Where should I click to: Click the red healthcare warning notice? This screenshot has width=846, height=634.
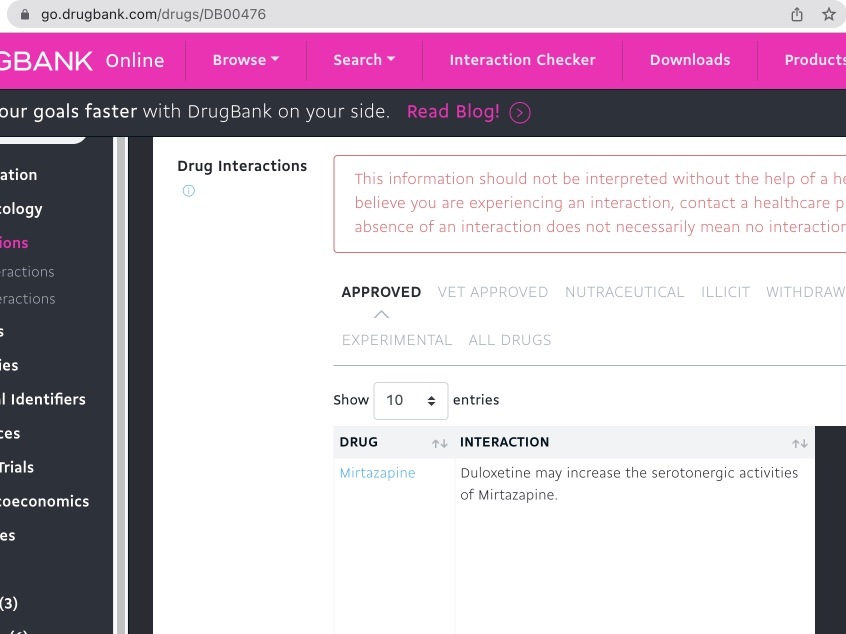pos(590,204)
